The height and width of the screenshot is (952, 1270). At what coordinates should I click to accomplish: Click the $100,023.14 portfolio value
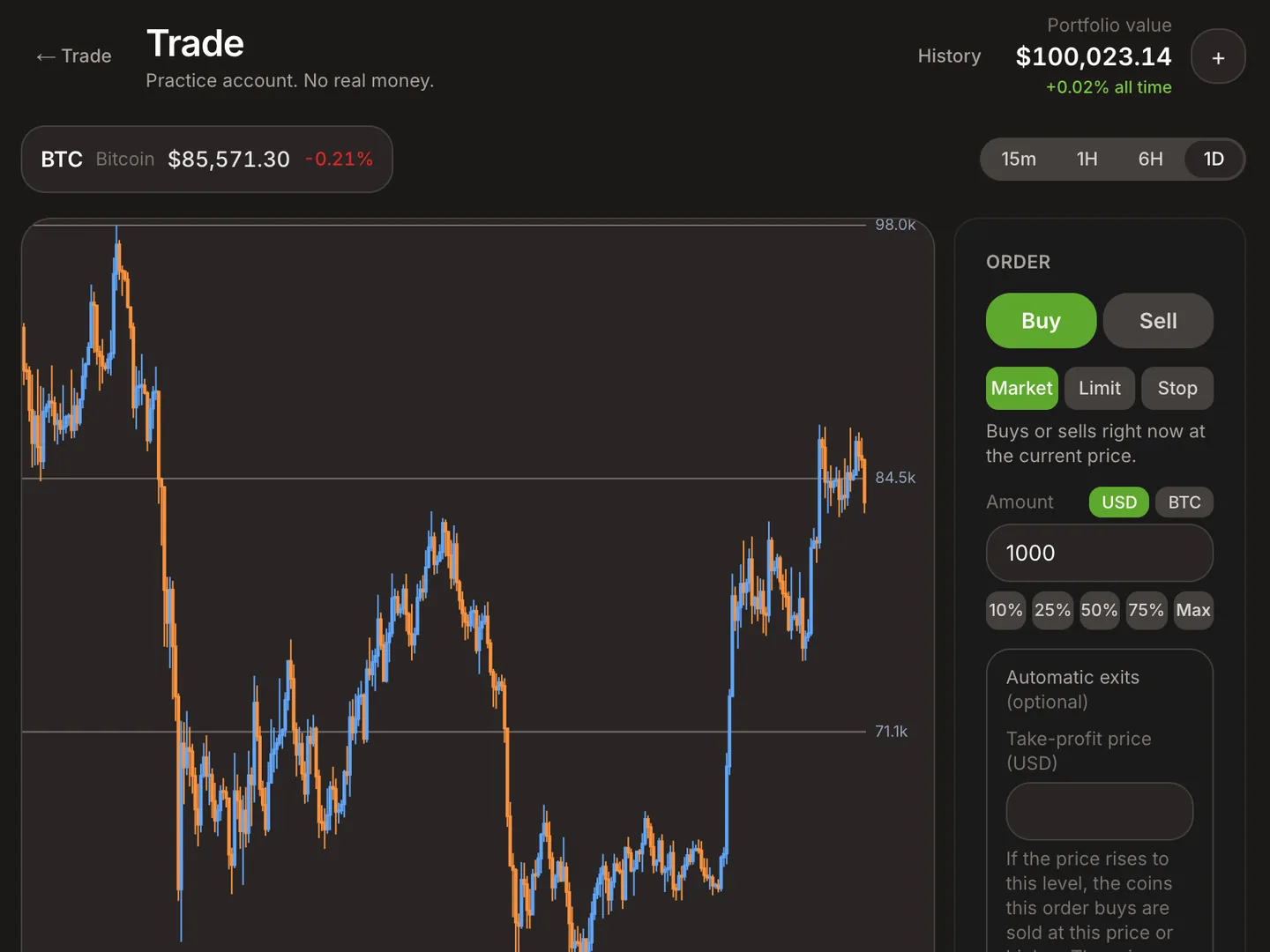[1094, 57]
